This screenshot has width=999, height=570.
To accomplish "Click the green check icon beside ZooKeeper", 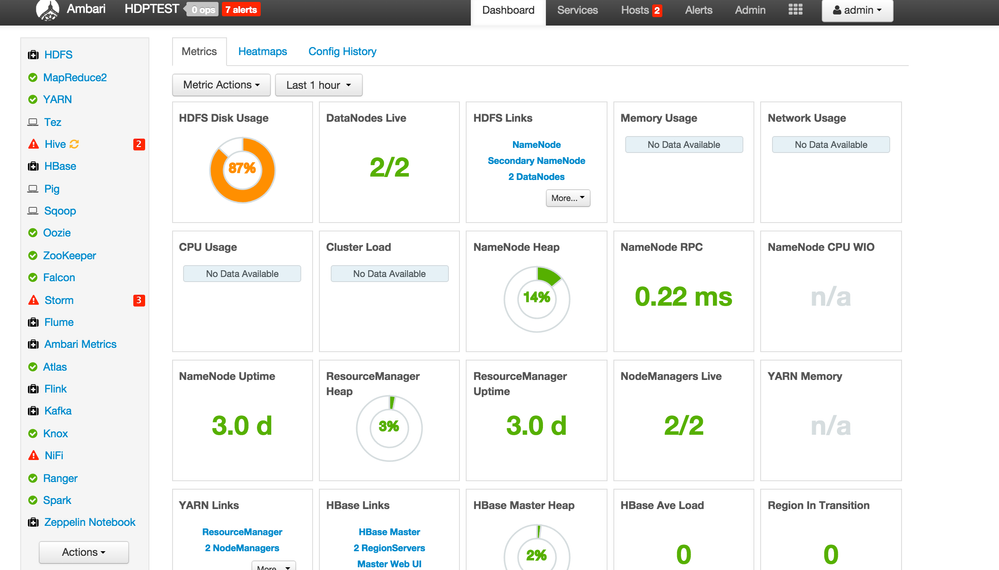I will 32,255.
